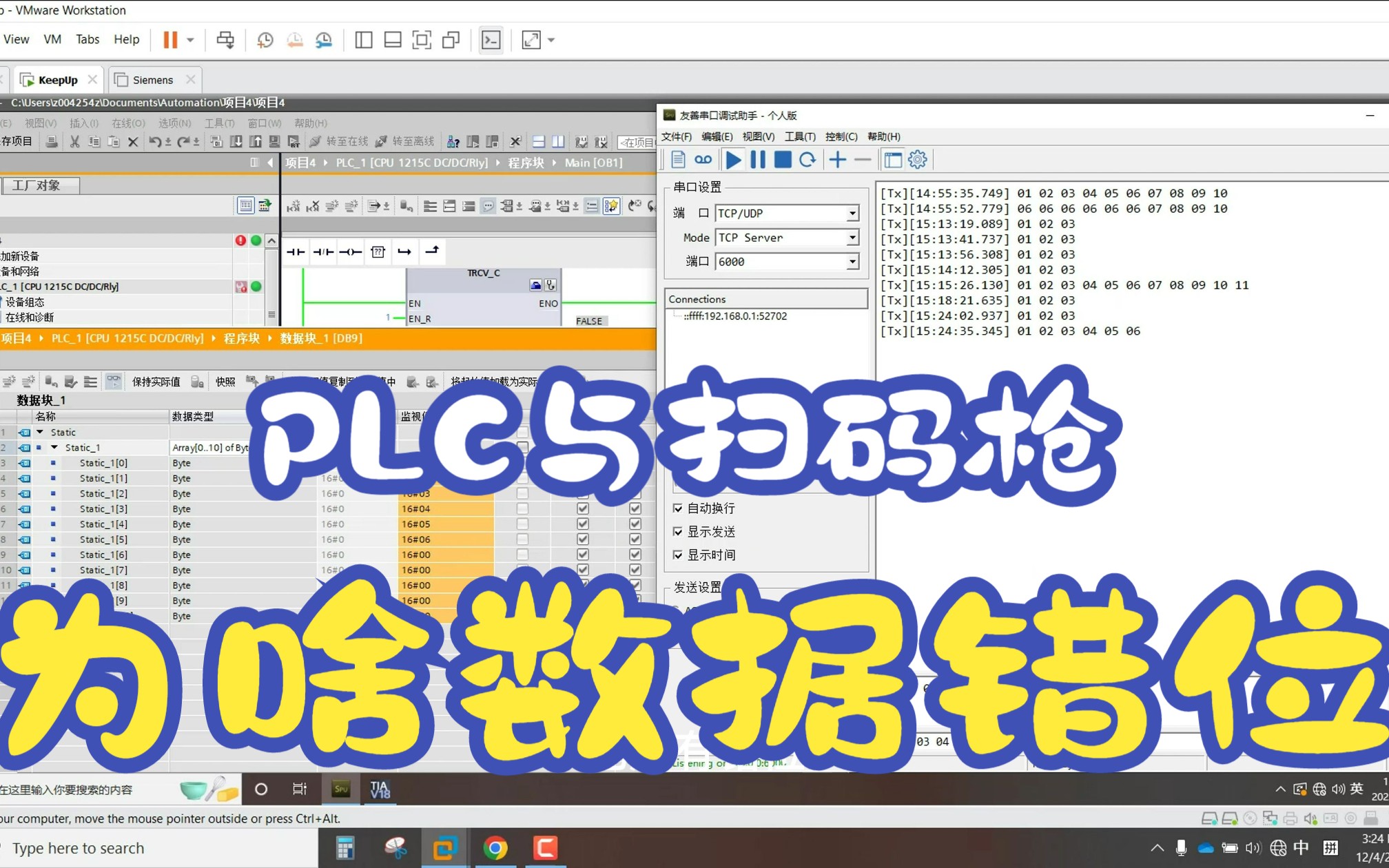Expand the Mode TCP Server dropdown
The width and height of the screenshot is (1389, 868).
pos(852,238)
